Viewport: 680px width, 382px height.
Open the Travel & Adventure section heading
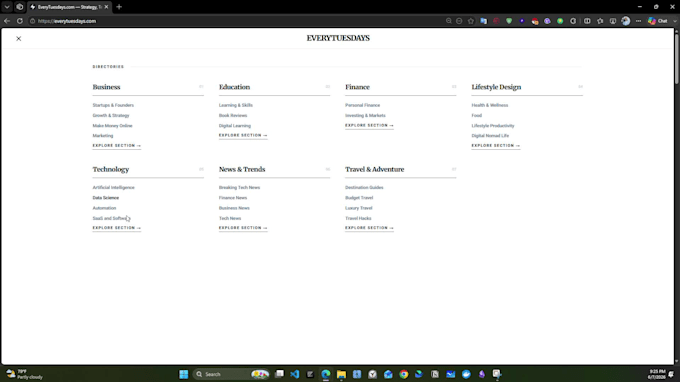pyautogui.click(x=374, y=170)
